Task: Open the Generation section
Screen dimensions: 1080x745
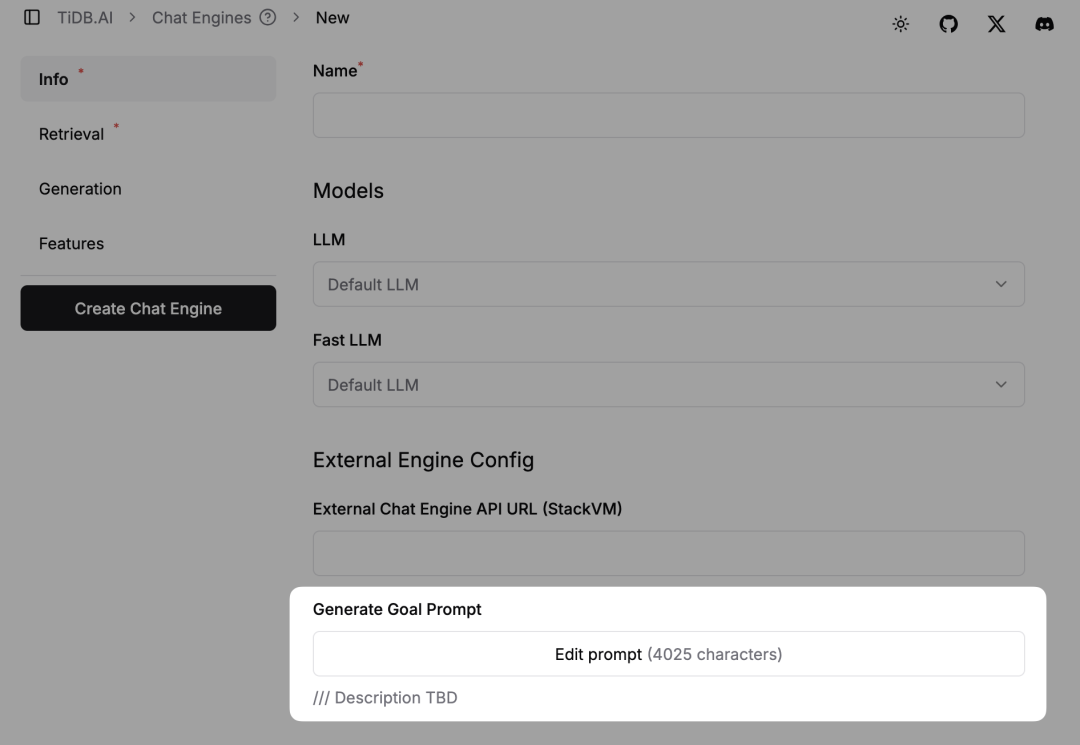Action: [80, 189]
